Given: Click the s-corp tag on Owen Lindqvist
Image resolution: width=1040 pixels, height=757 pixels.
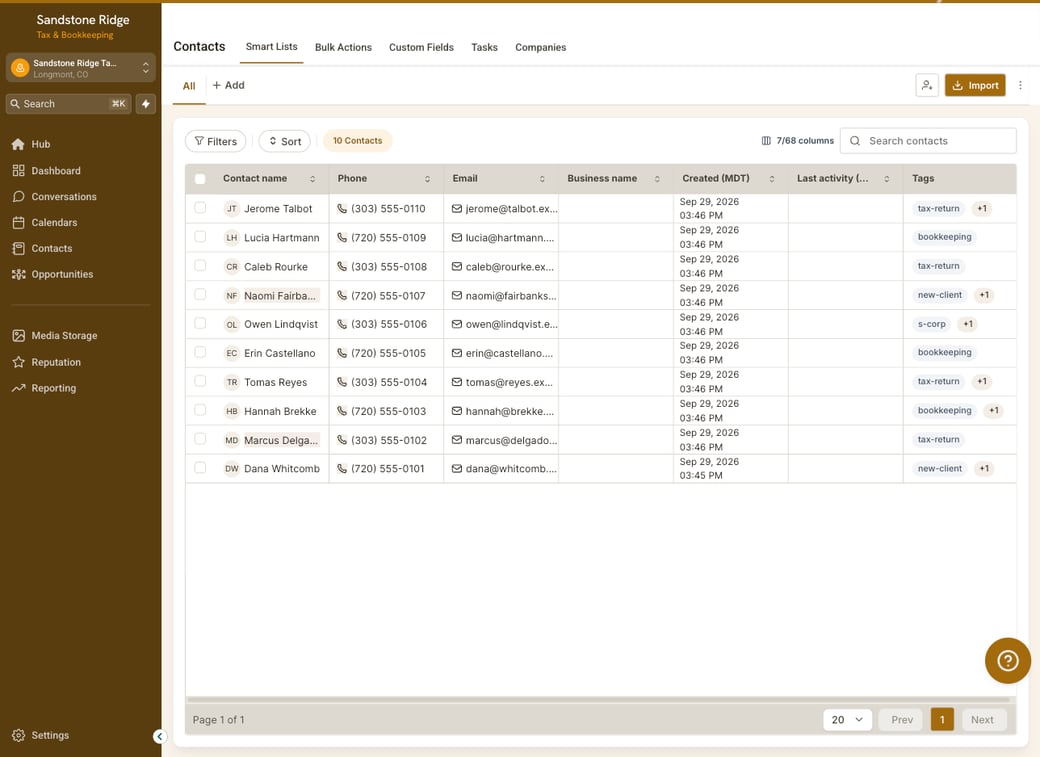Looking at the screenshot, I should tap(931, 324).
